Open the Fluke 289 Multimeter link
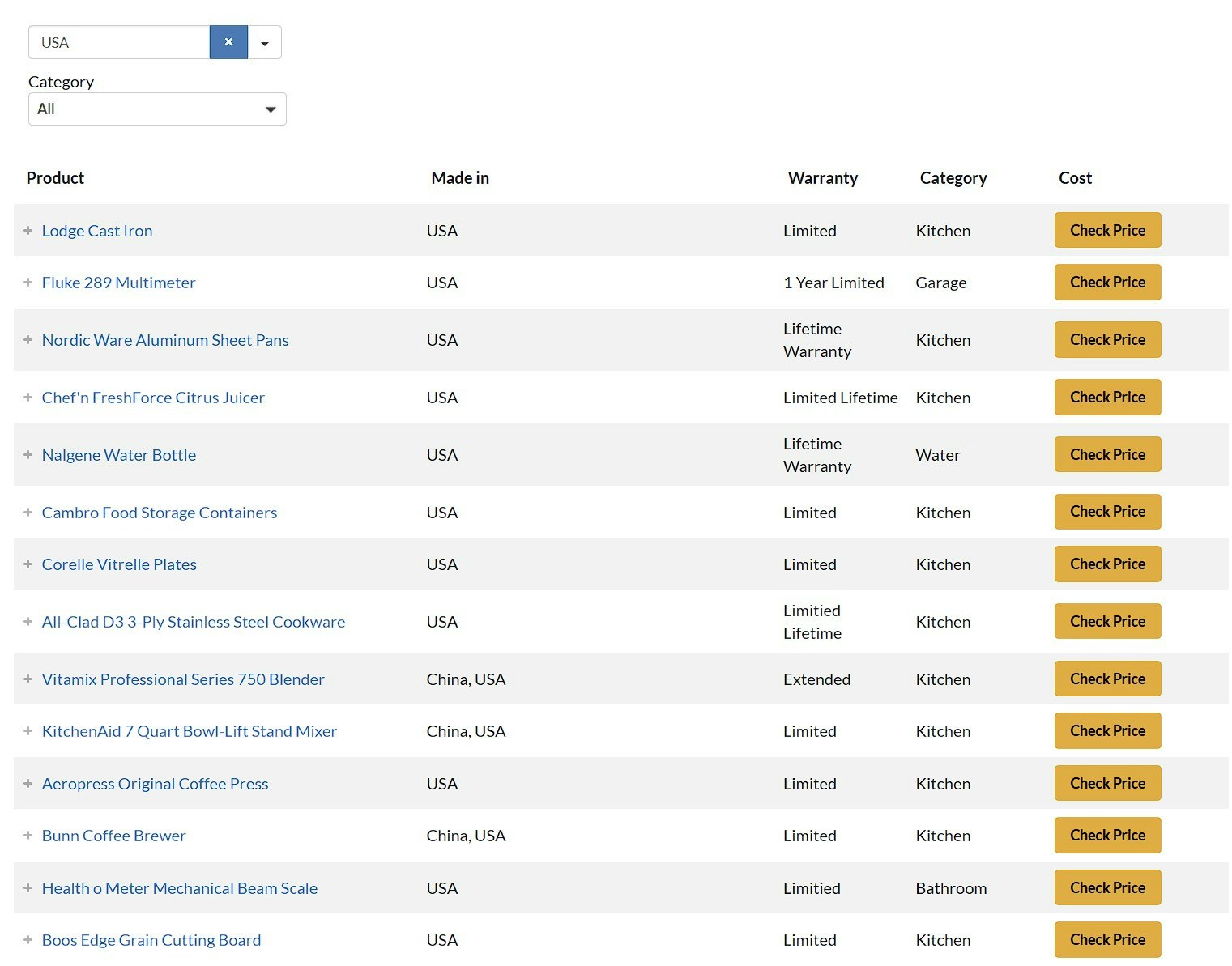 [x=119, y=283]
